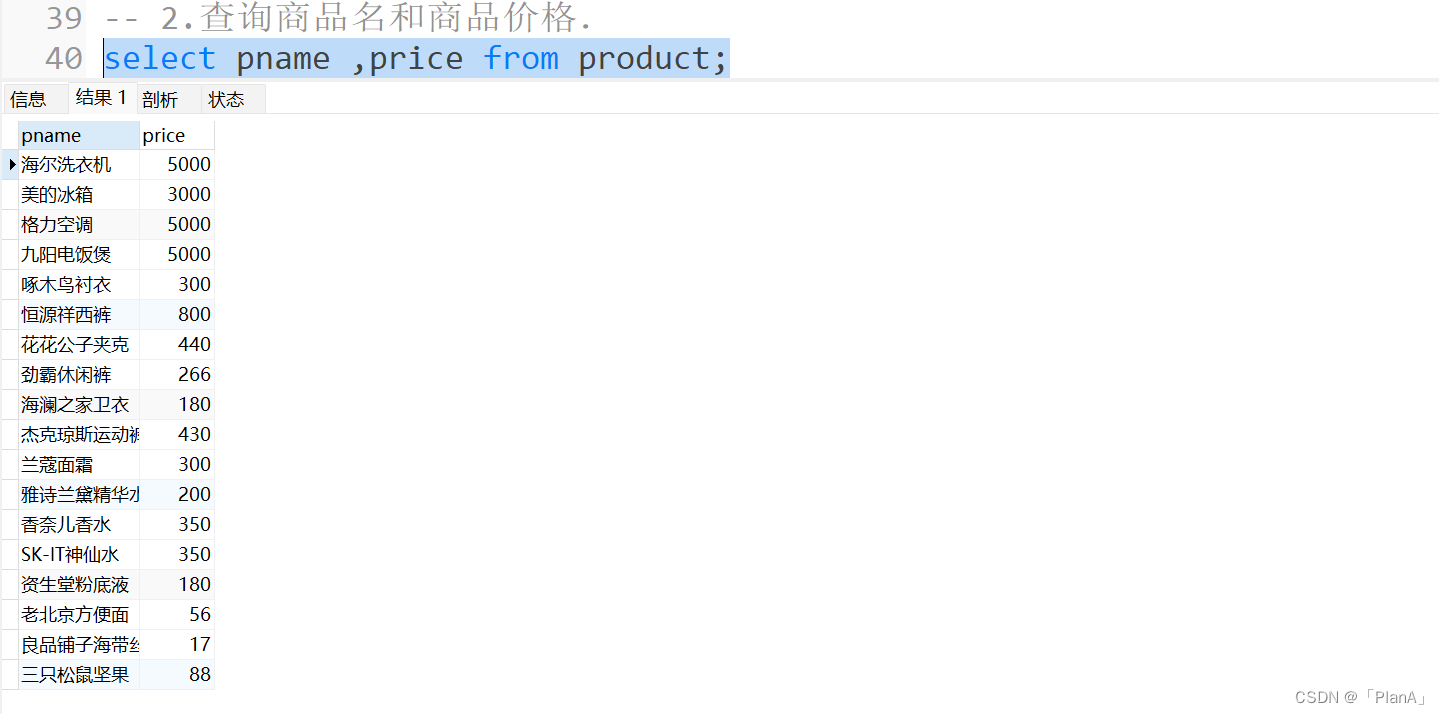Click the 兰蔻面霜 row
This screenshot has height=714, width=1439.
(x=116, y=465)
